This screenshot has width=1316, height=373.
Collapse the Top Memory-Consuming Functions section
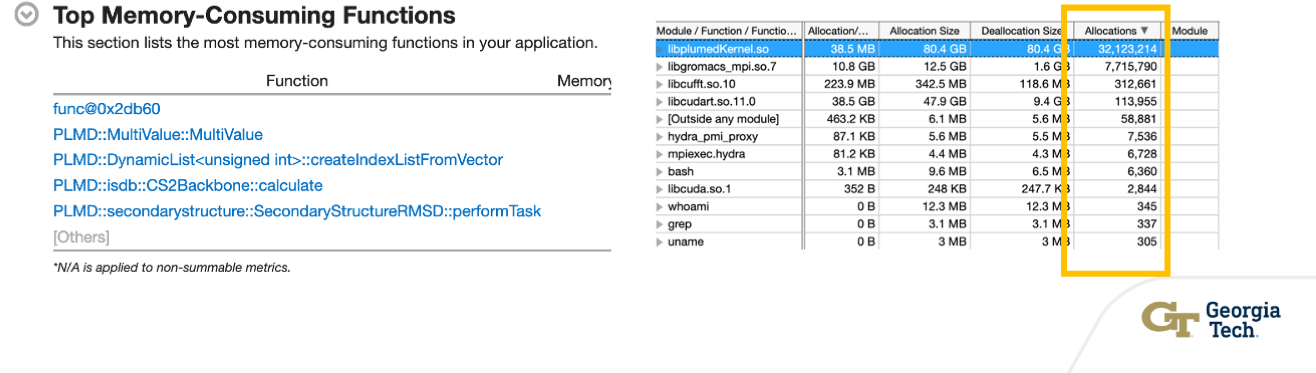[x=29, y=16]
